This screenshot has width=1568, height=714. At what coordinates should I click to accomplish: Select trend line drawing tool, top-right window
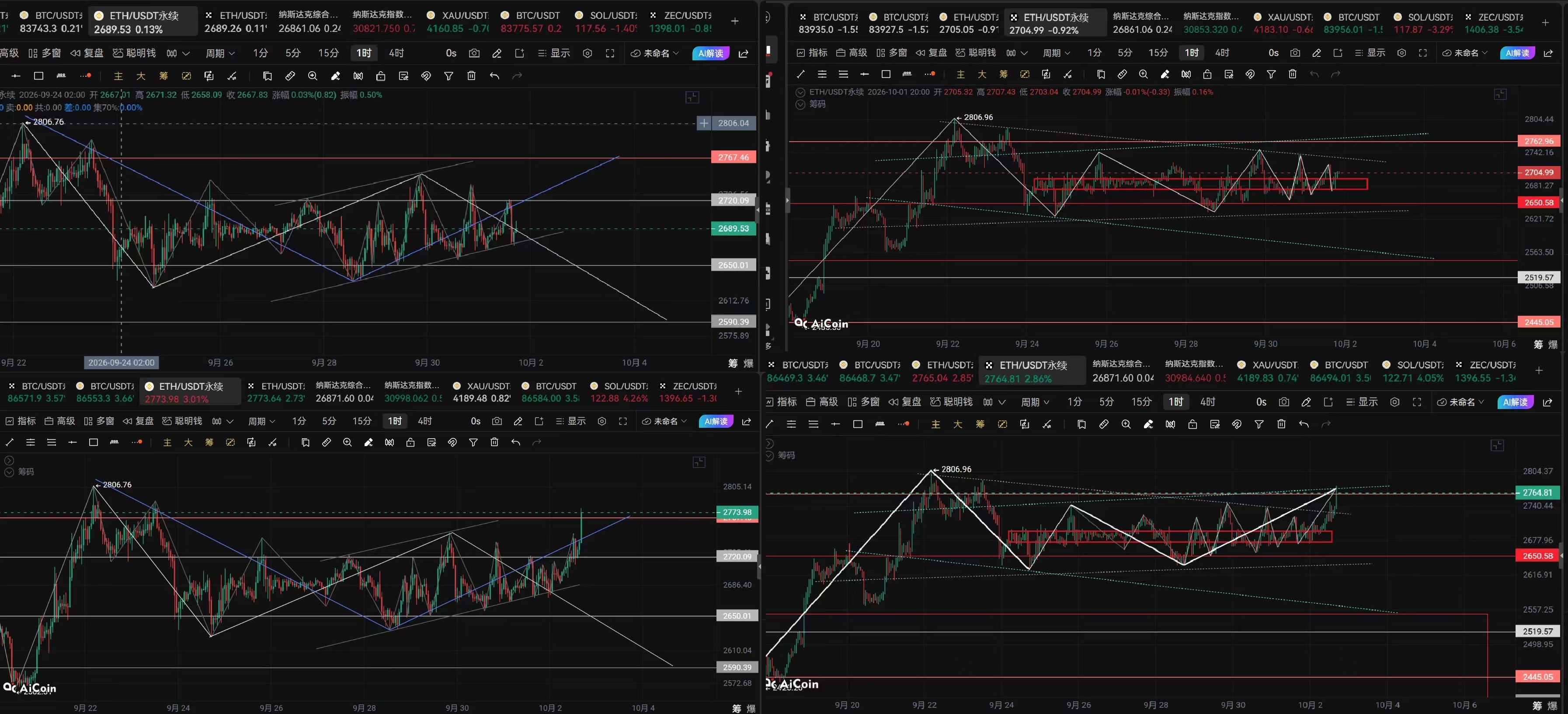(x=801, y=74)
